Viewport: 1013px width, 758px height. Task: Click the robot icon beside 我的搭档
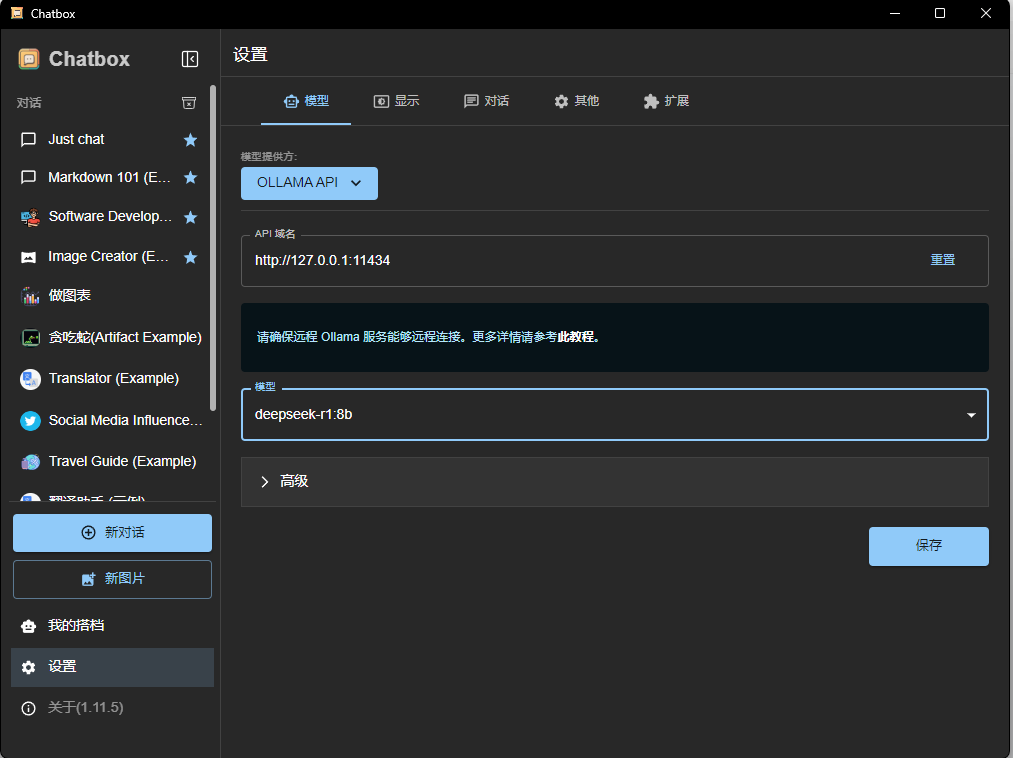click(x=28, y=626)
